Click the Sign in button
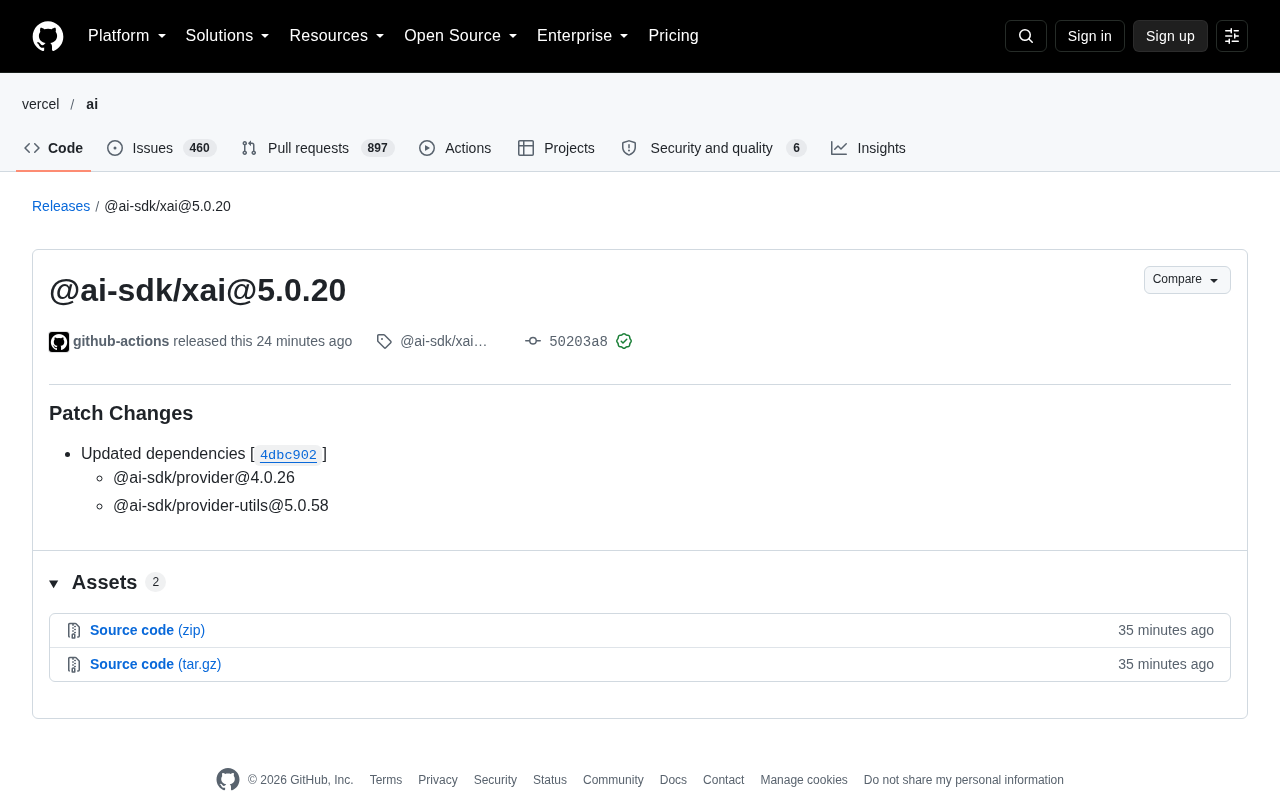 [x=1090, y=36]
